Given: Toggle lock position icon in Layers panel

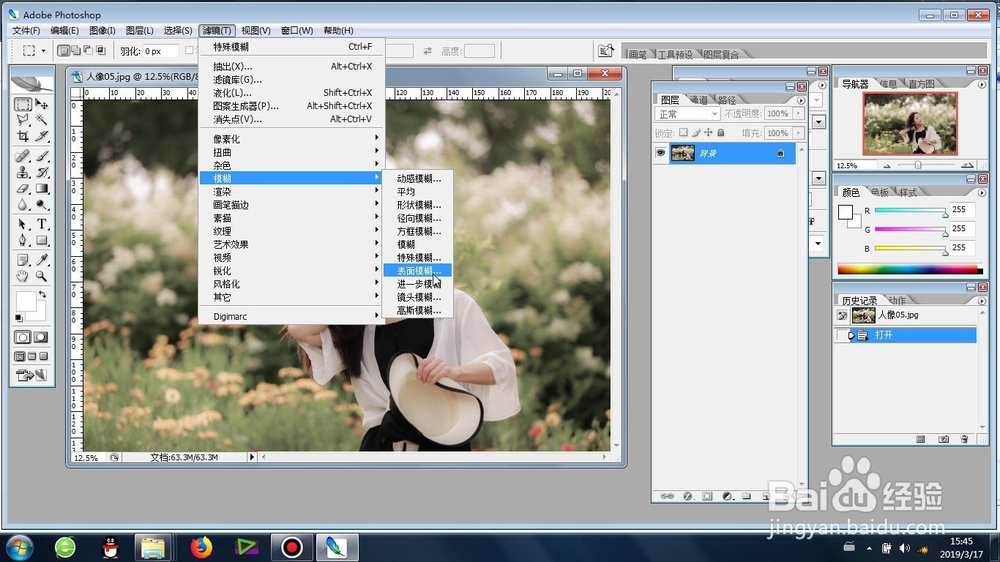Looking at the screenshot, I should click(708, 133).
